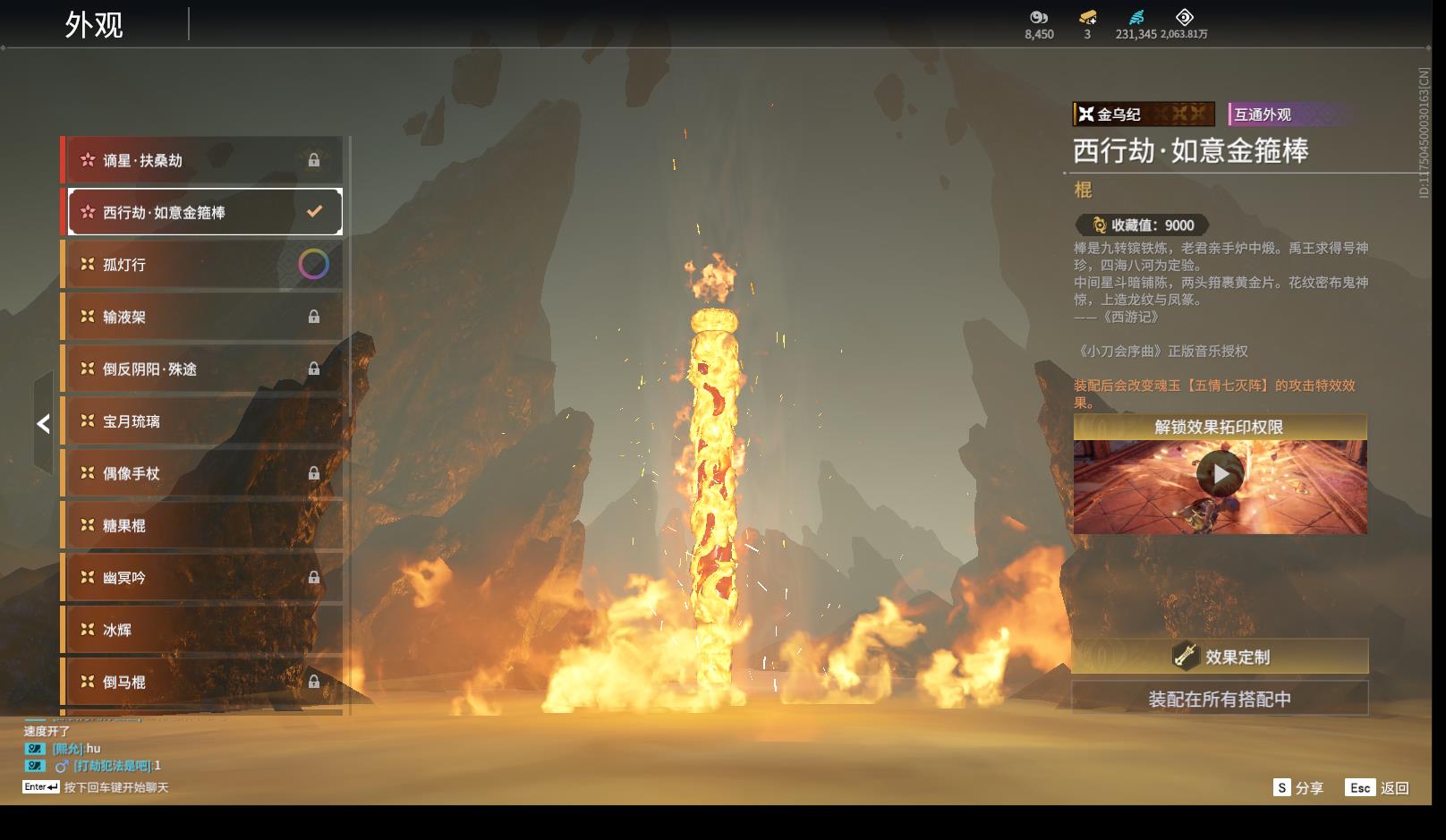Click the gold bar currency icon
This screenshot has height=840, width=1446.
1087,17
